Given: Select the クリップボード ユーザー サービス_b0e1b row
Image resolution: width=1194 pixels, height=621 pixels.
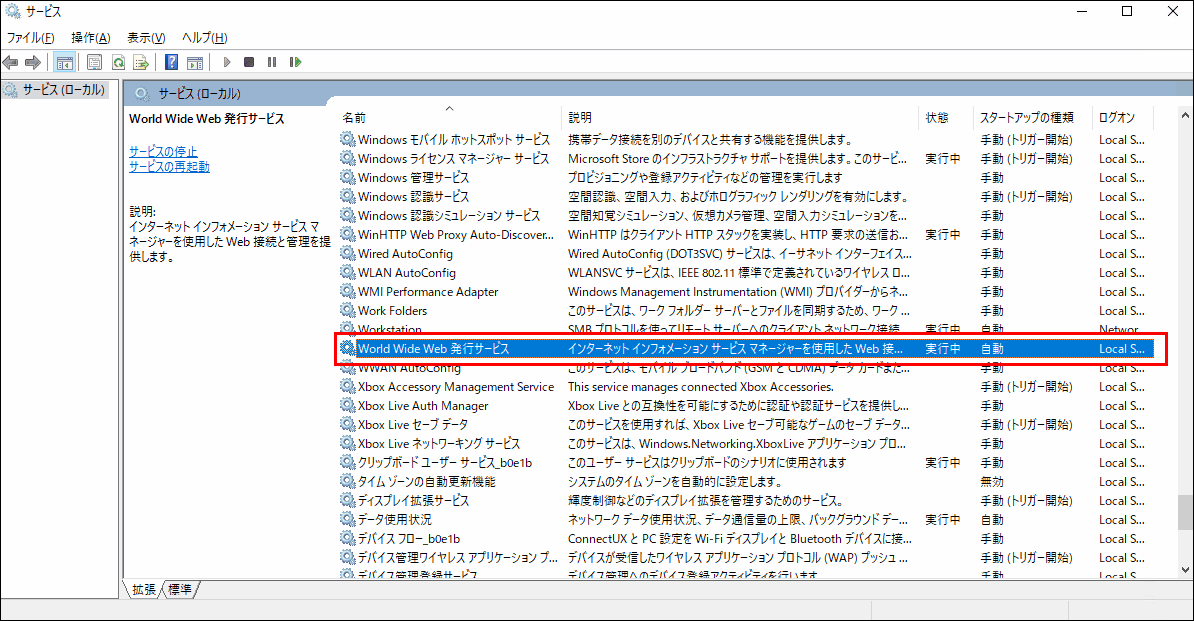Looking at the screenshot, I should click(746, 463).
